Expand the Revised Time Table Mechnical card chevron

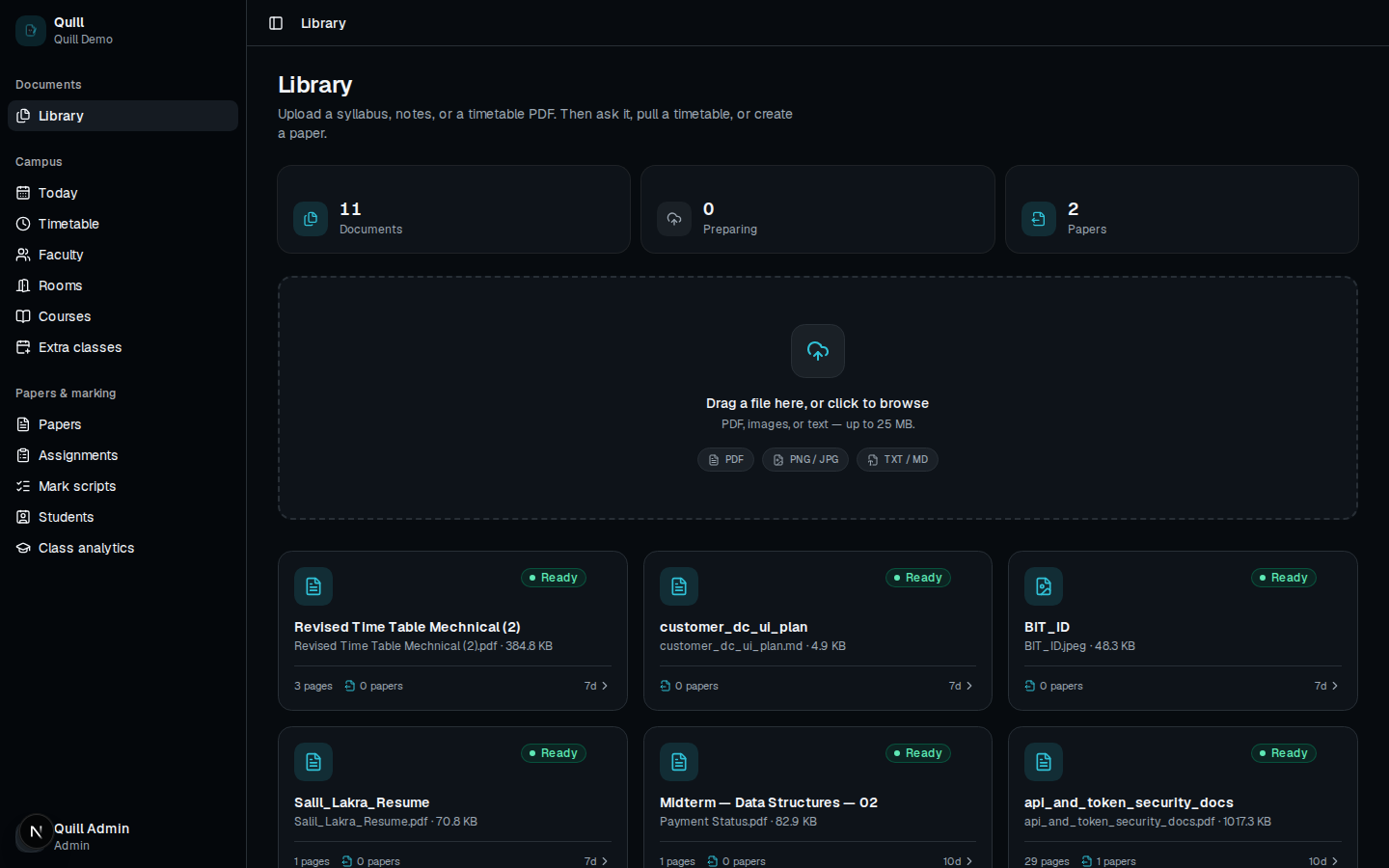pyautogui.click(x=605, y=686)
